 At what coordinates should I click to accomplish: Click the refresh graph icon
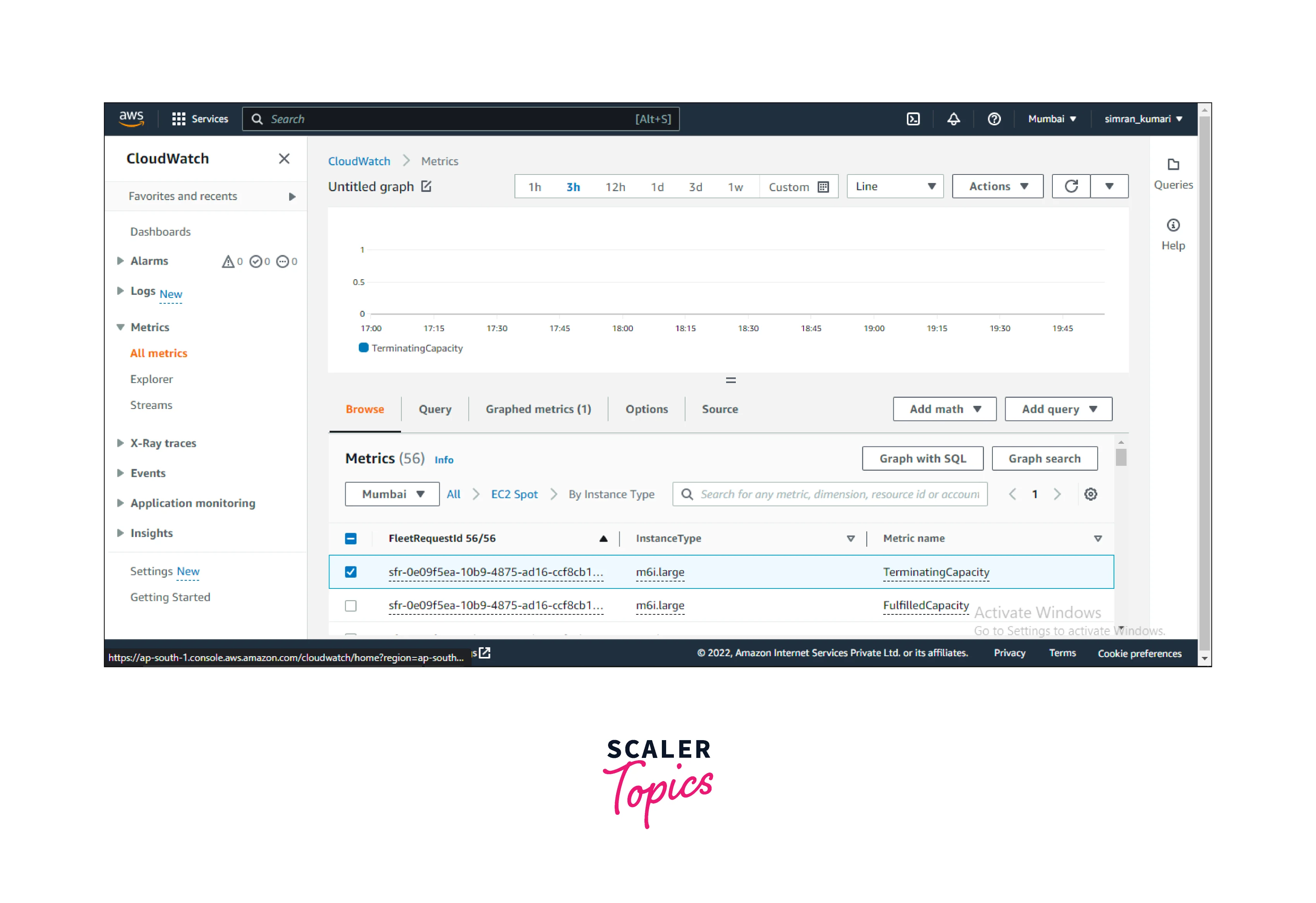point(1071,186)
